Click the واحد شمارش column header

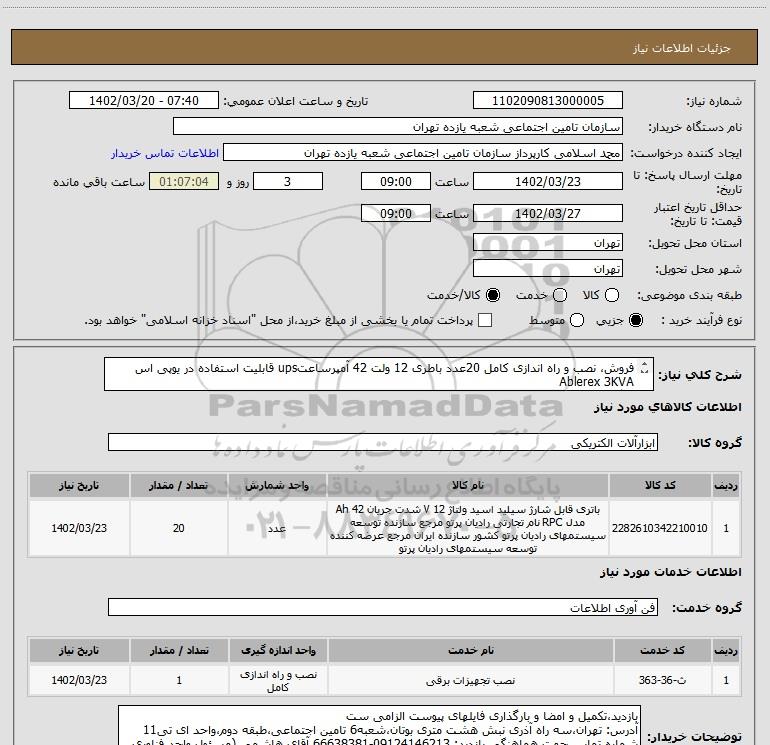click(x=277, y=486)
